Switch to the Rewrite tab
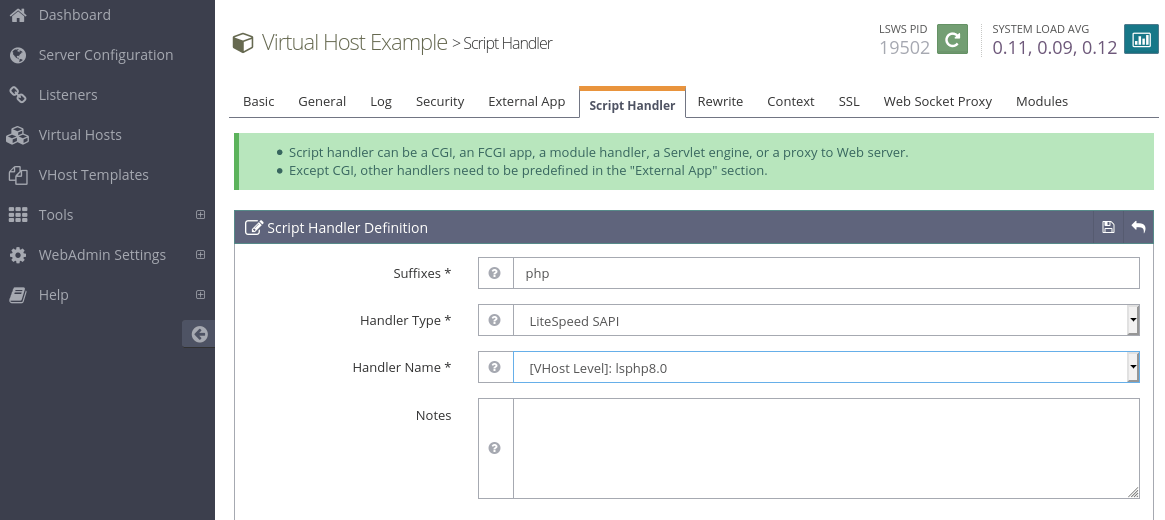1165x520 pixels. click(720, 102)
